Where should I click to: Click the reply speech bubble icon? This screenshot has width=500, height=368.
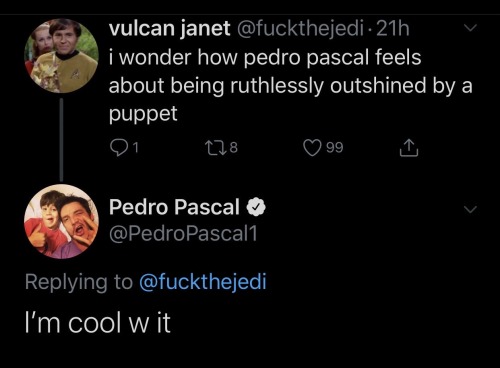pyautogui.click(x=119, y=148)
